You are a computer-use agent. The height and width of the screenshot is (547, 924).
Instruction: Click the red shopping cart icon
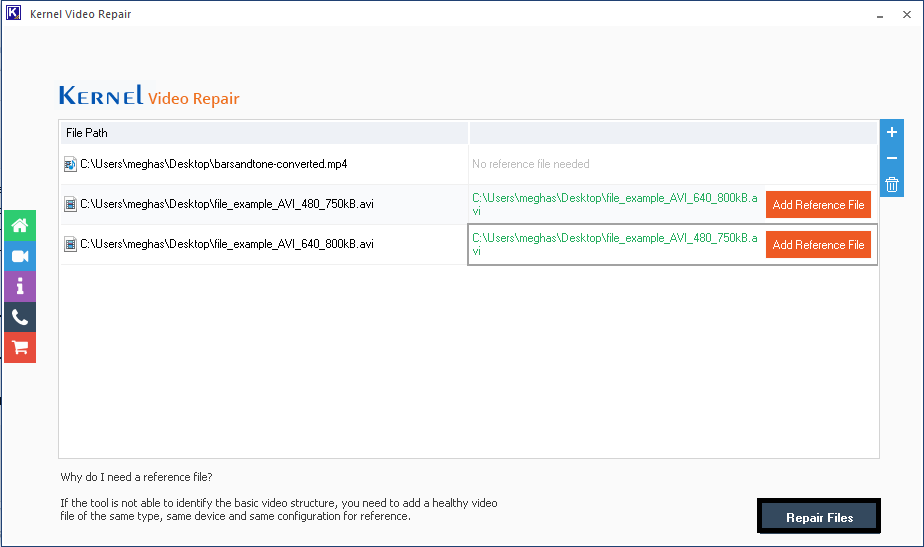20,347
